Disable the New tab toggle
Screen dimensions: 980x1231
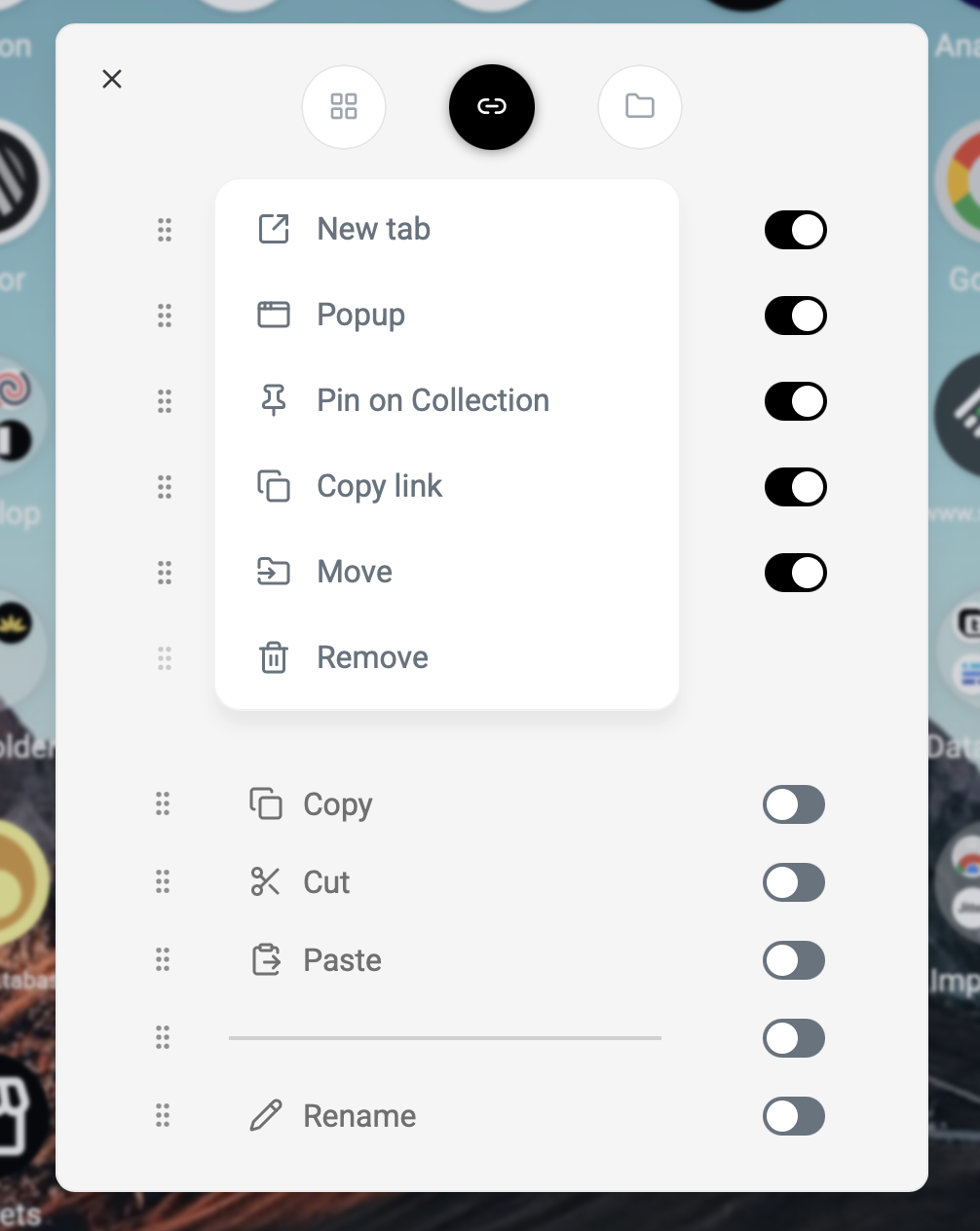[x=795, y=230]
